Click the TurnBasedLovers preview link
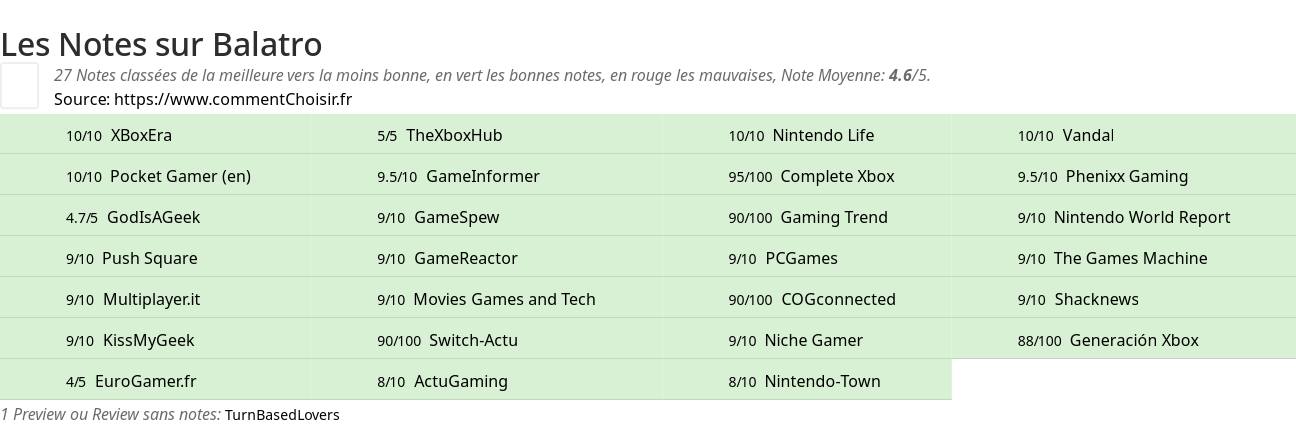 pos(282,414)
